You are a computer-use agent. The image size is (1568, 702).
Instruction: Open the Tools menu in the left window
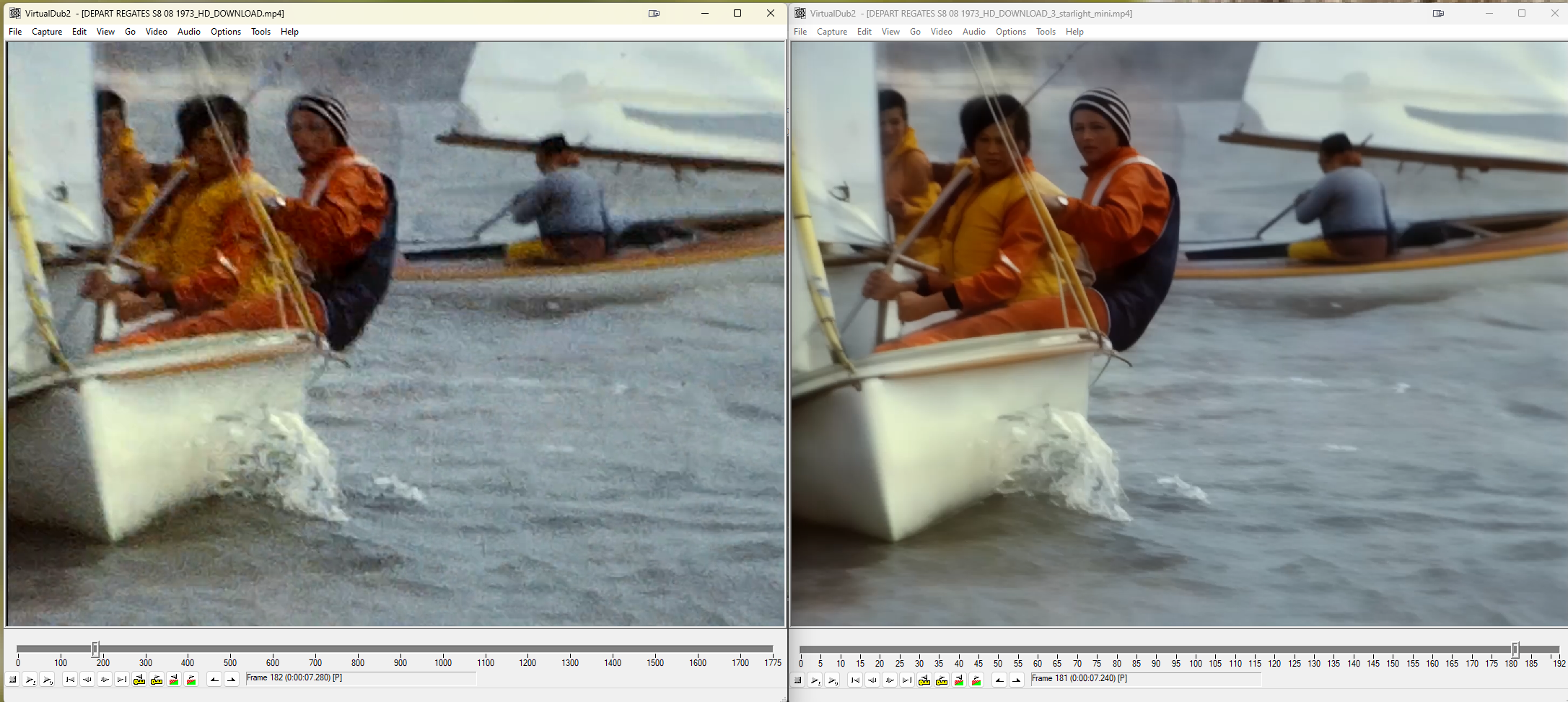point(260,32)
